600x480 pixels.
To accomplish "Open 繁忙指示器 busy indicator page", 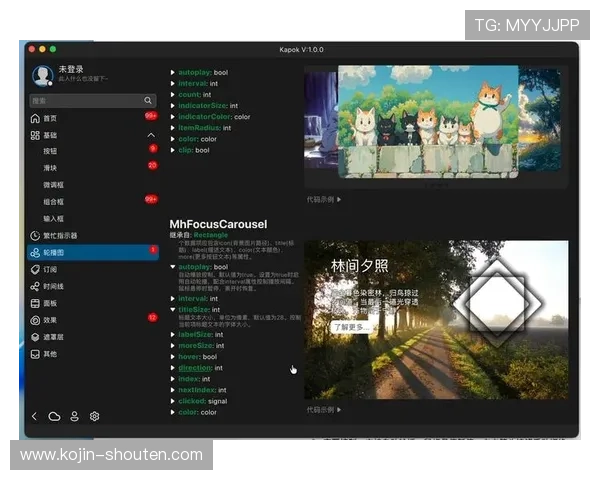I will click(x=60, y=235).
